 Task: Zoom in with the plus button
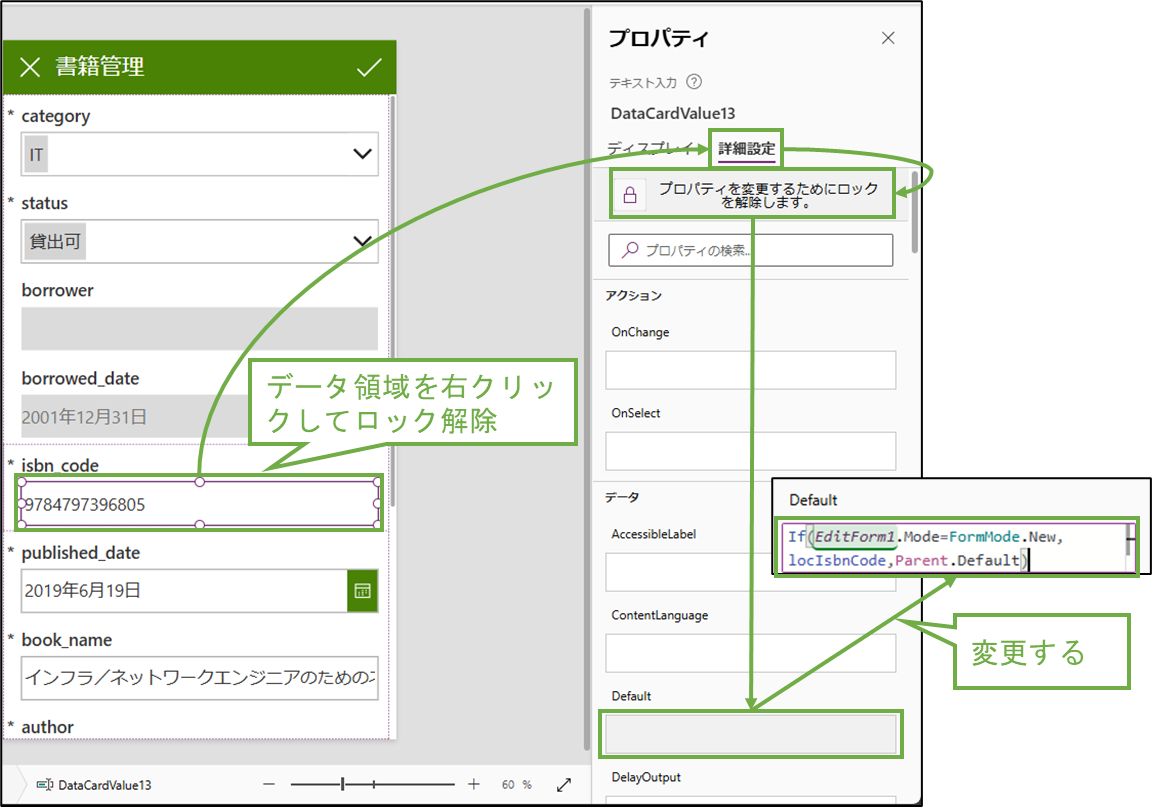(474, 784)
